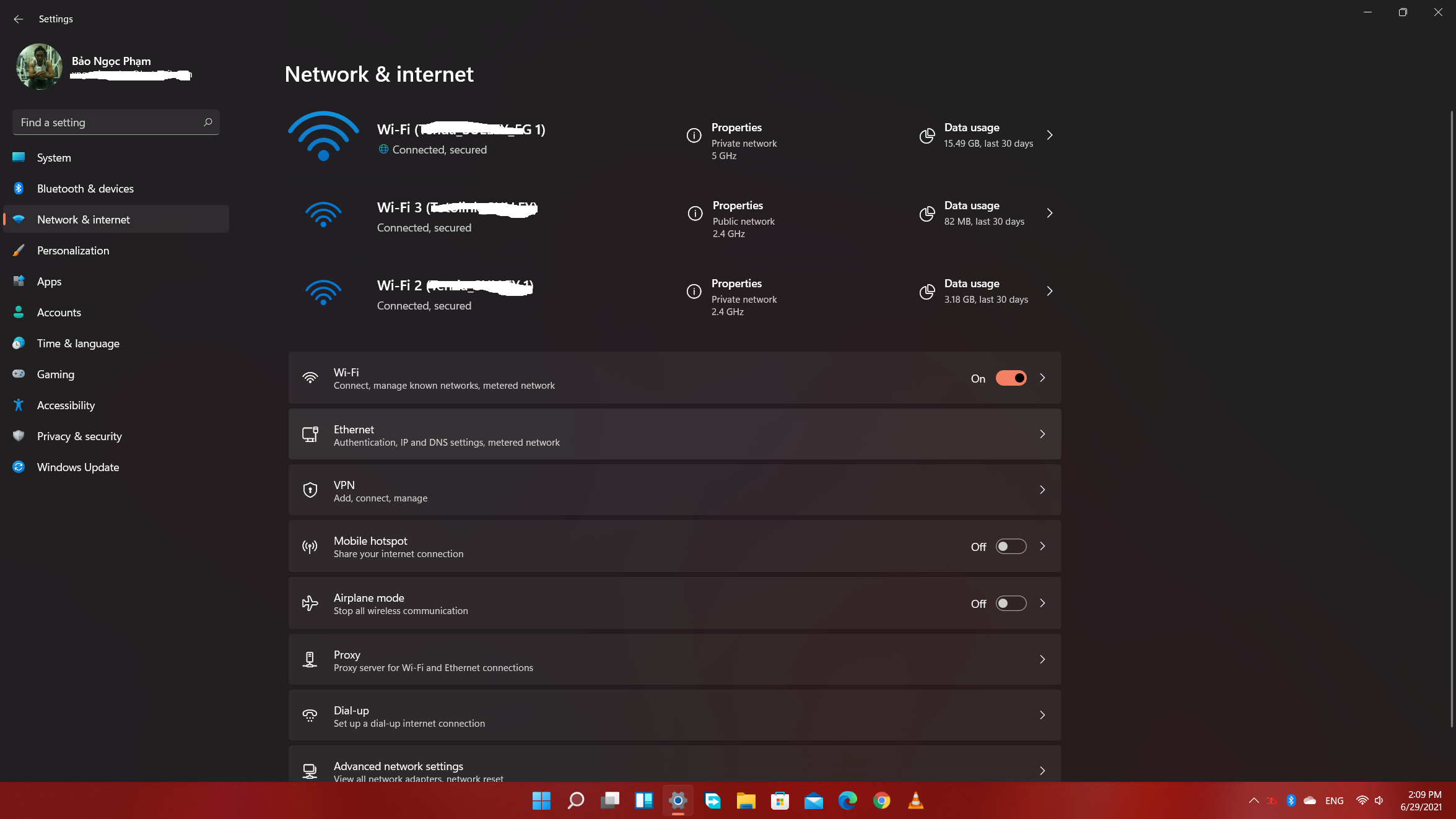Open Data usage chevron for primary Wi-Fi

1050,135
